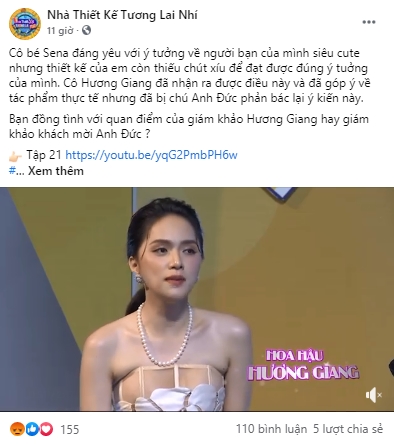This screenshot has width=394, height=444.
Task: Open Nhà Thiết Kế Tương Lai Nhí page avatar
Action: (25, 23)
